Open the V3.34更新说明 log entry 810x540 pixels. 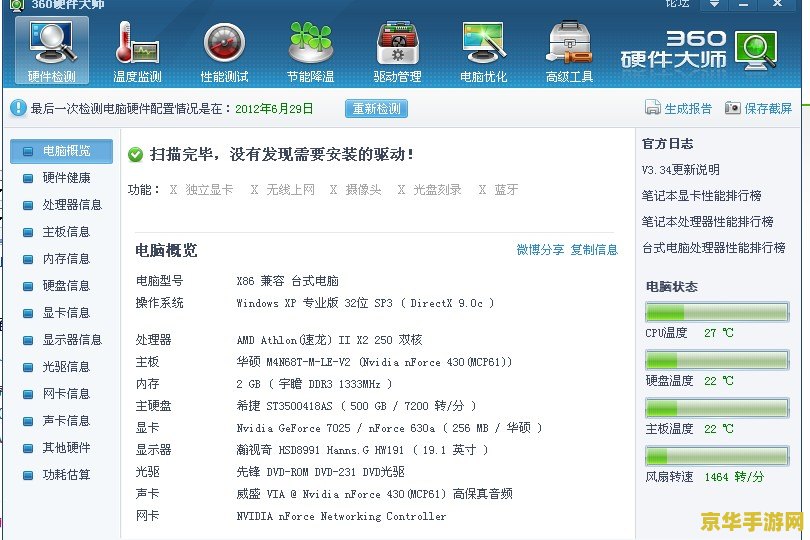pyautogui.click(x=680, y=170)
